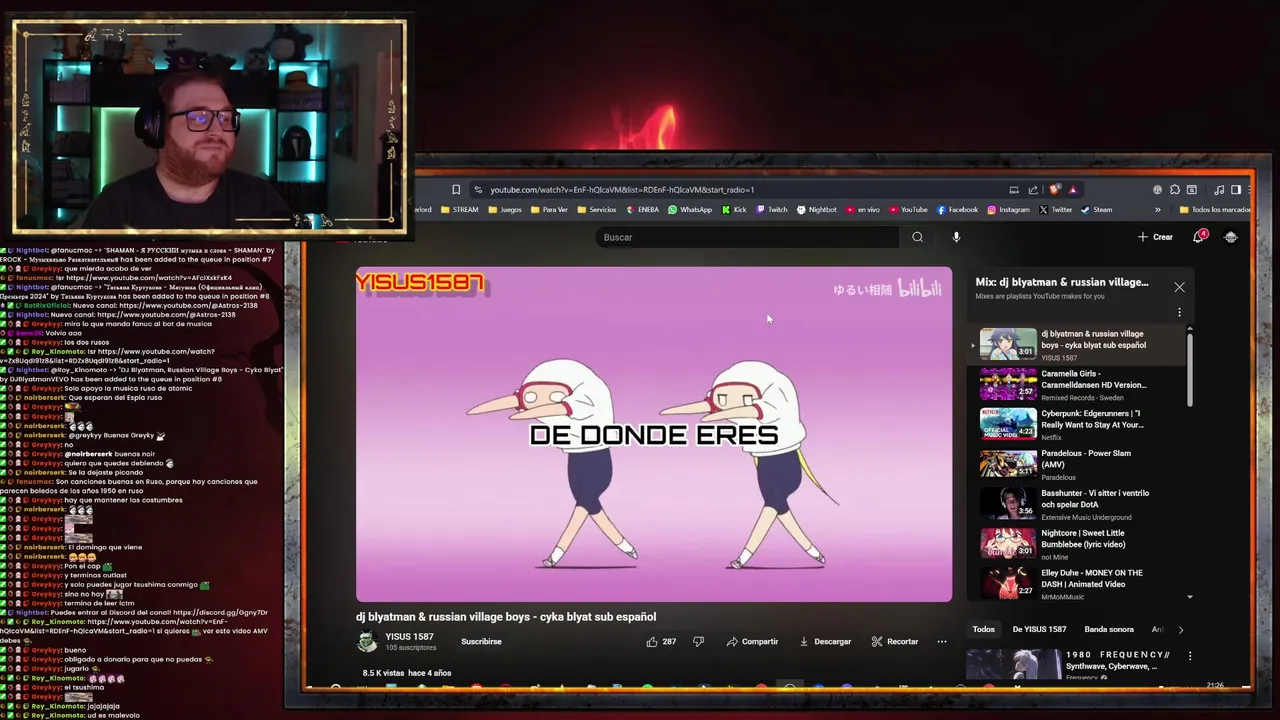
Task: Click the share page icon in the address bar
Action: point(1033,189)
